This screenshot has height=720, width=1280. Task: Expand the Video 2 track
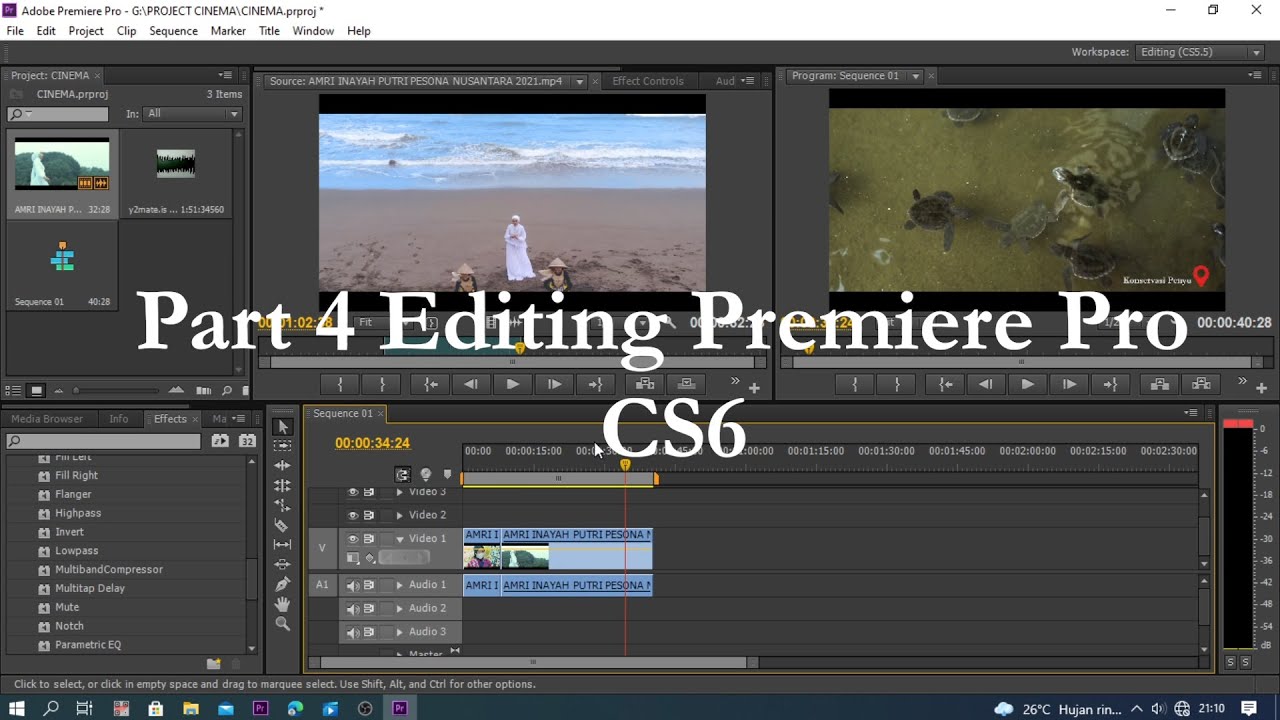[400, 515]
